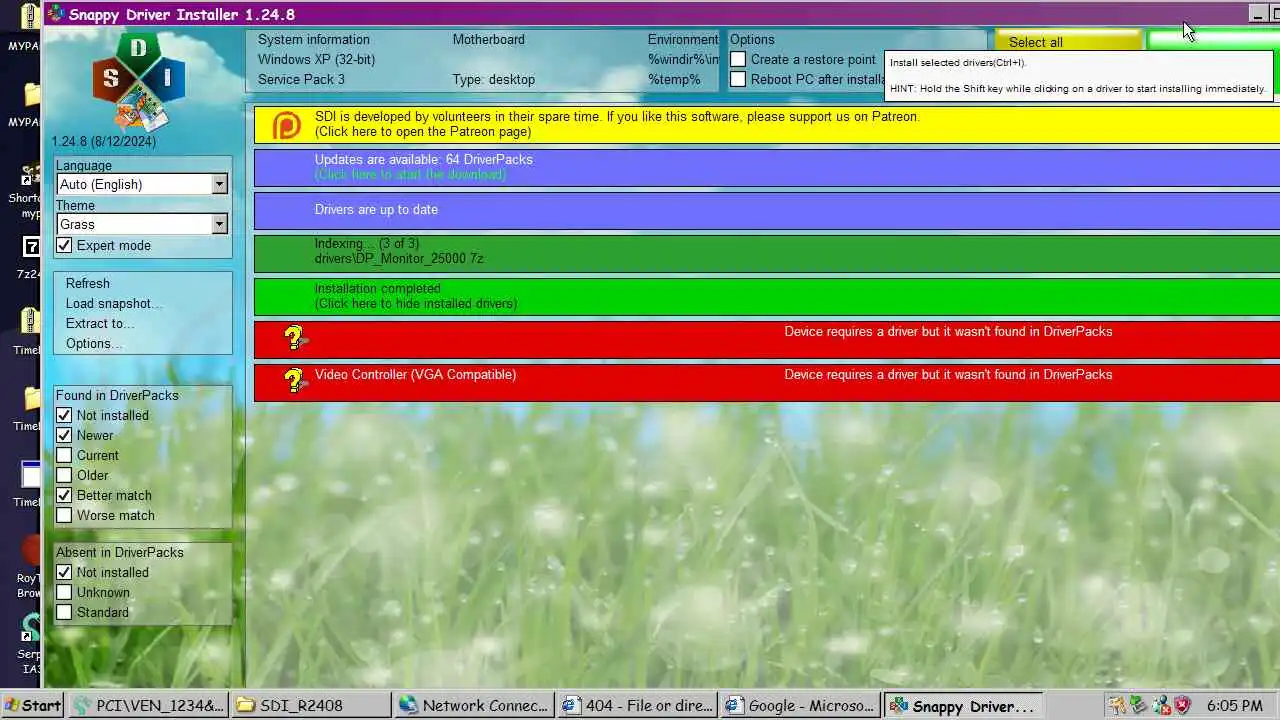Click Refresh in the left menu
The width and height of the screenshot is (1280, 720).
click(88, 283)
